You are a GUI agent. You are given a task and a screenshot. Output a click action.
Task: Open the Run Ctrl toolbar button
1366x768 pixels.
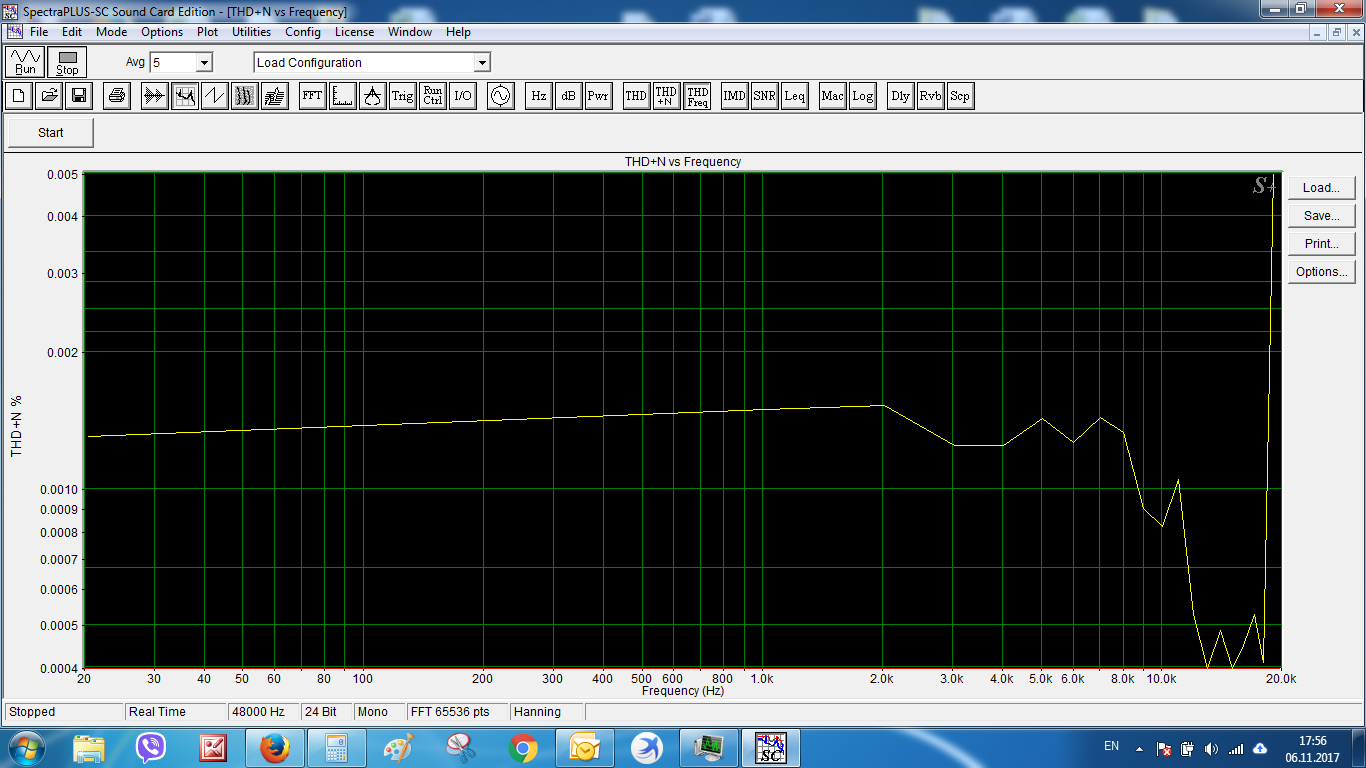pos(432,96)
